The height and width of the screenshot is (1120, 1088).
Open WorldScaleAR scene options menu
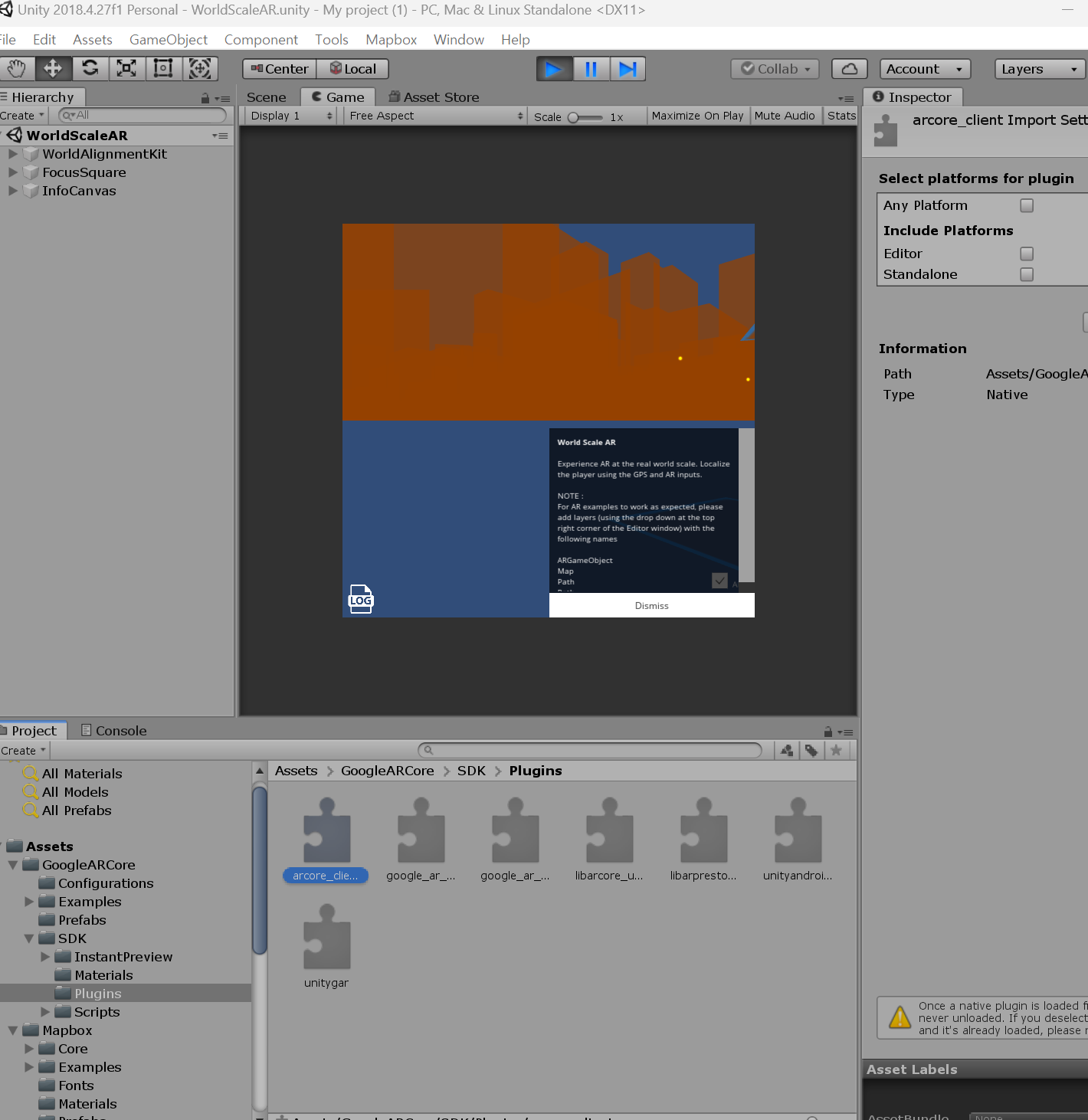pos(220,136)
